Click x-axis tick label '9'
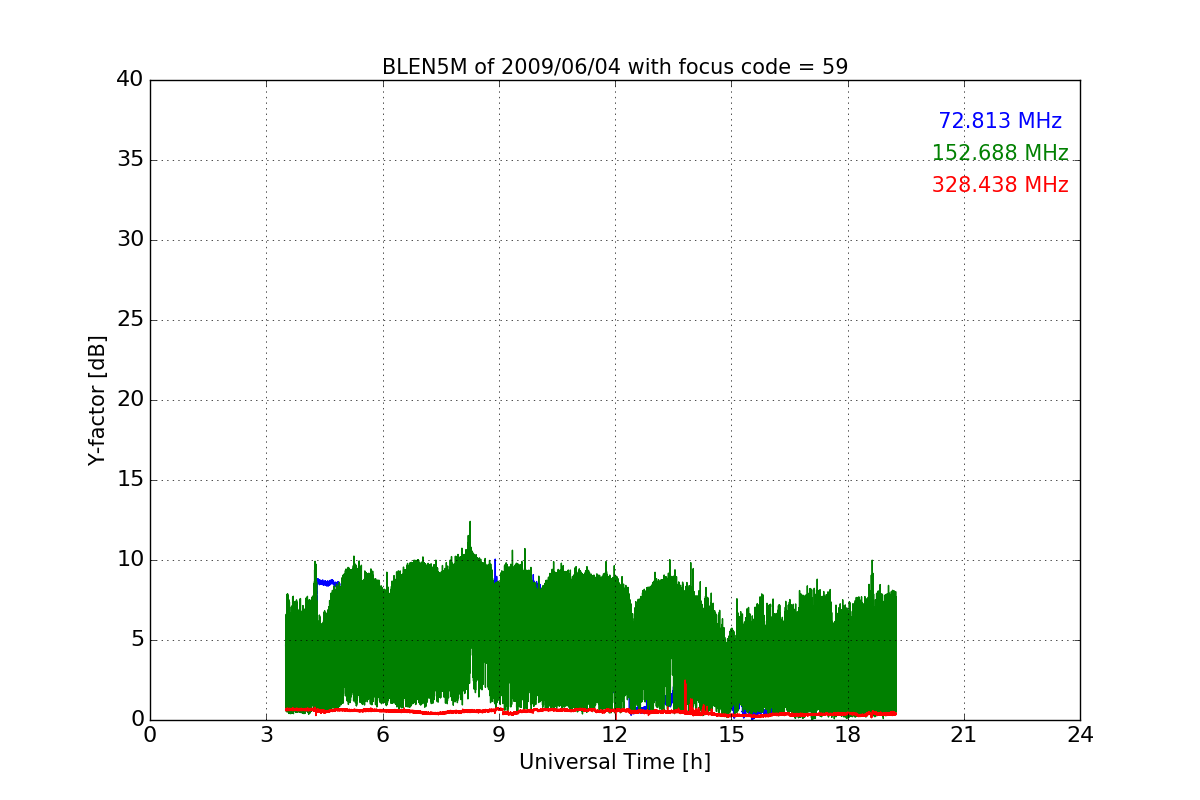 499,735
